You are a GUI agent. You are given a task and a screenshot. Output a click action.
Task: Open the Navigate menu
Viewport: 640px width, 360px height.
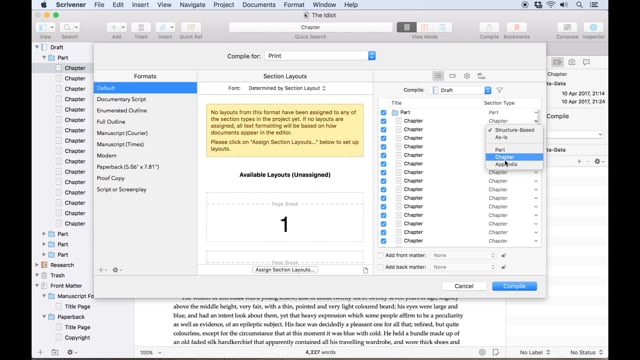(192, 5)
